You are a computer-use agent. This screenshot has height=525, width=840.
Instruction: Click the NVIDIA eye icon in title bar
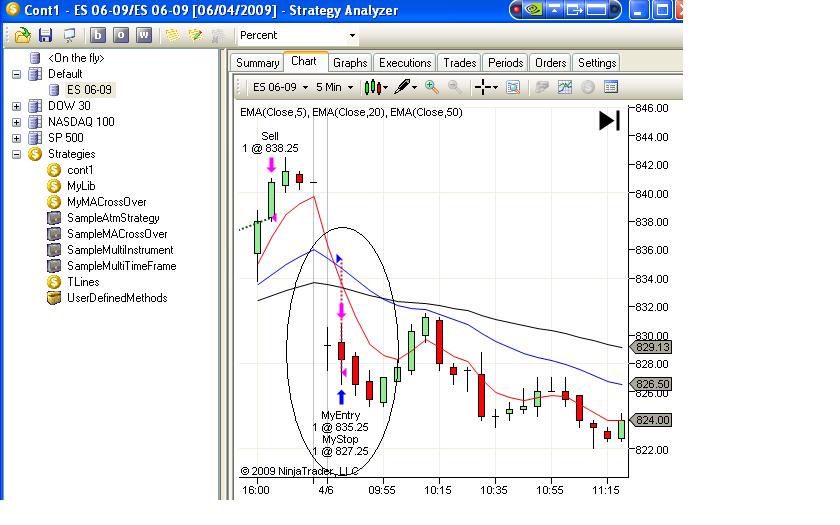(534, 10)
